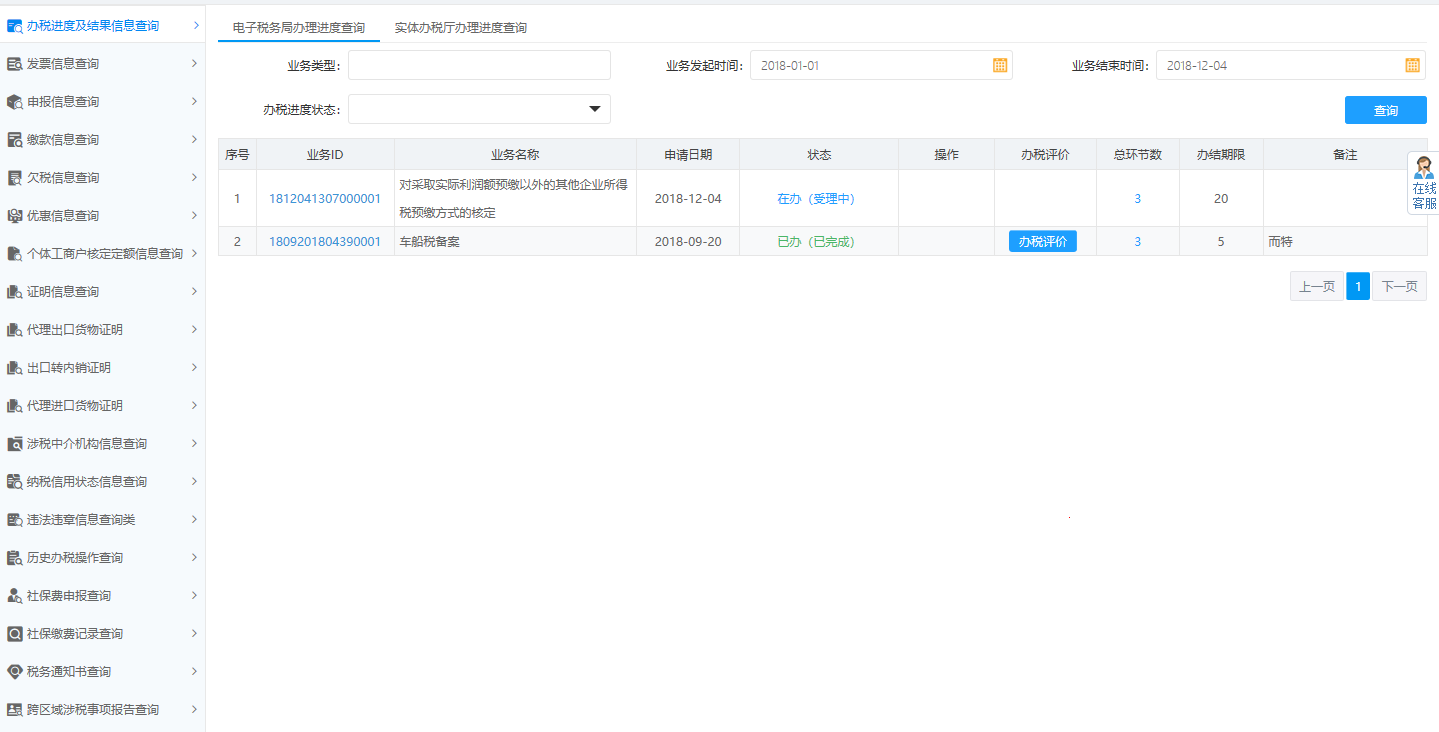Click the 税务通知书查询 sidebar icon
Image resolution: width=1439 pixels, height=732 pixels.
[x=15, y=672]
